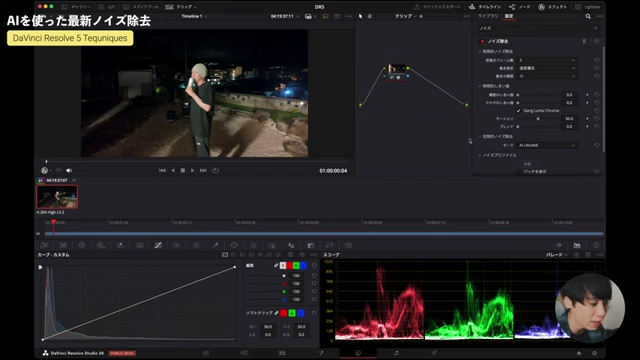Toggle the エフェクト panel in top bar
Viewport: 640px width, 360px height.
coord(553,7)
